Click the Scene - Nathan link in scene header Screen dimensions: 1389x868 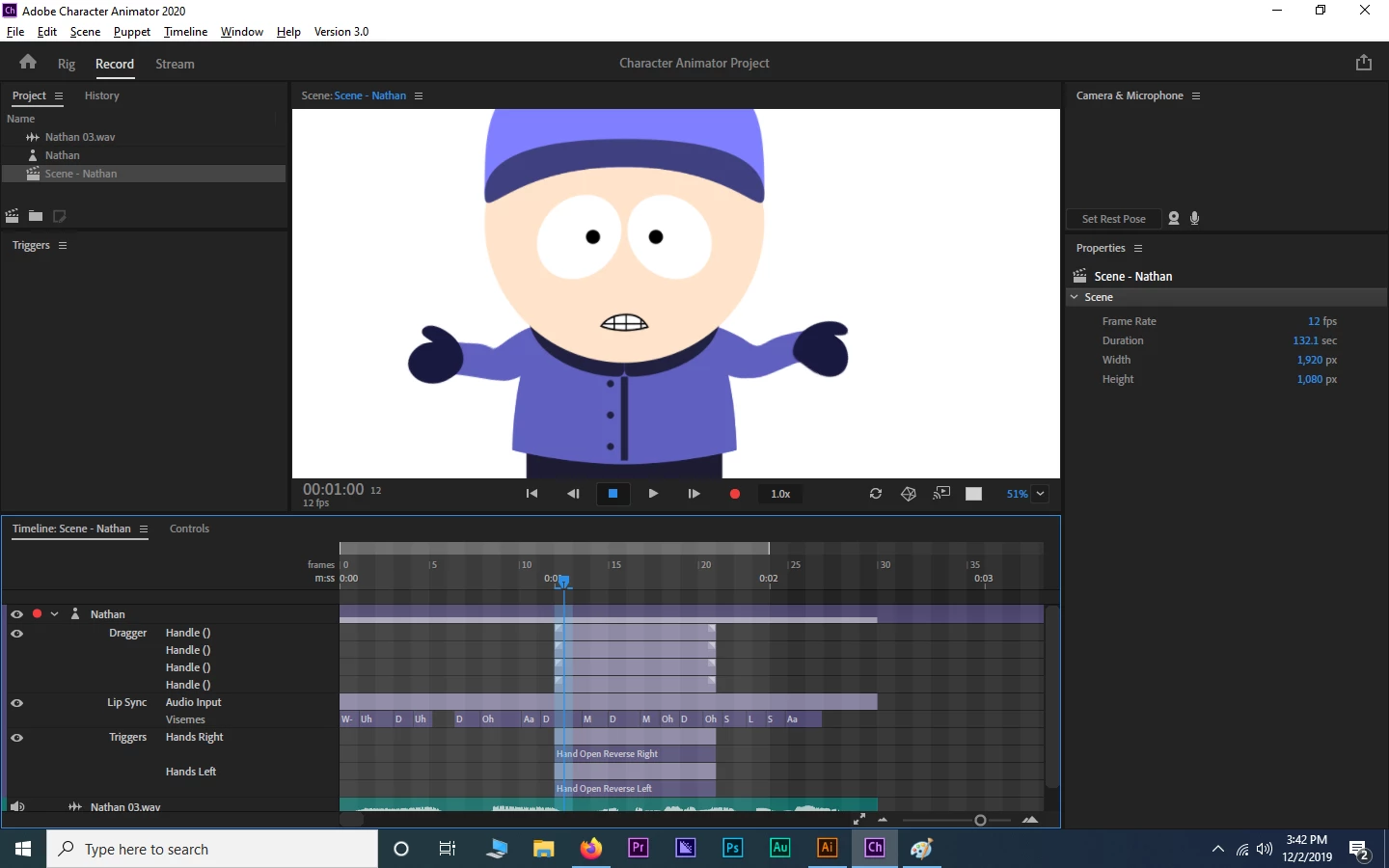[370, 95]
